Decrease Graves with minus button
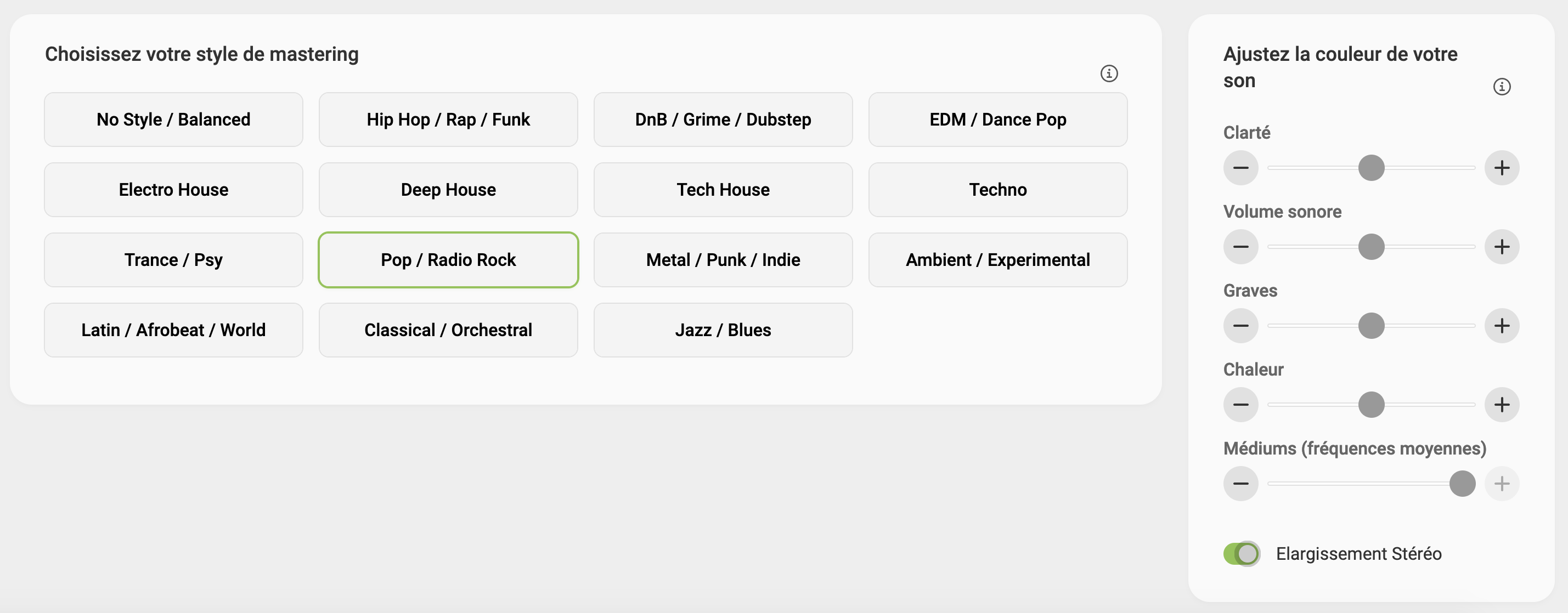The width and height of the screenshot is (1568, 613). click(x=1240, y=326)
